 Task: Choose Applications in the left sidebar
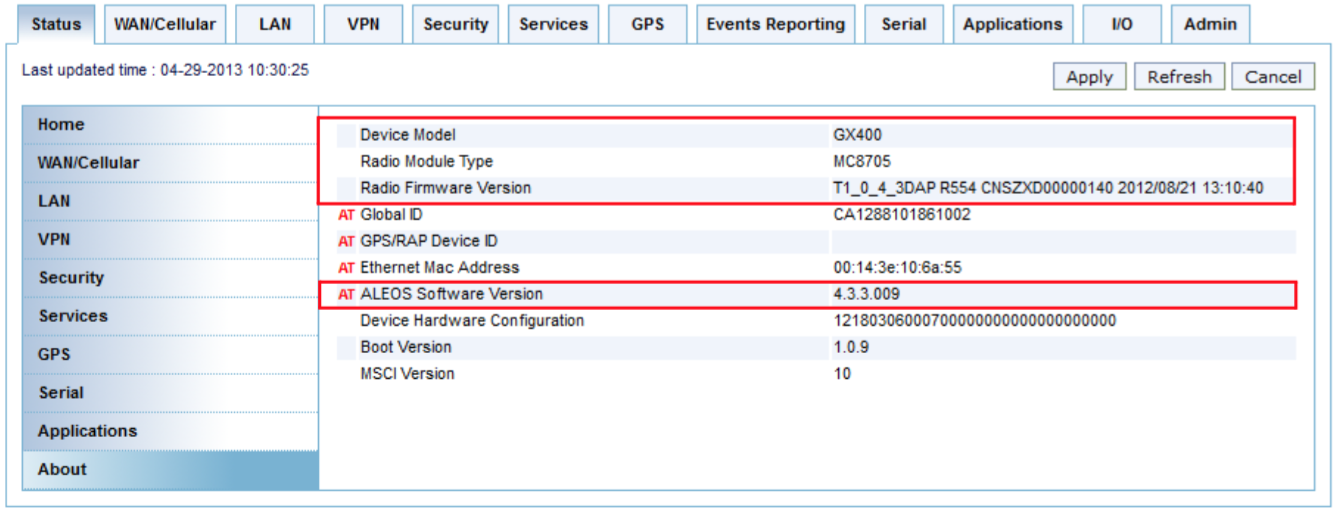[x=87, y=431]
